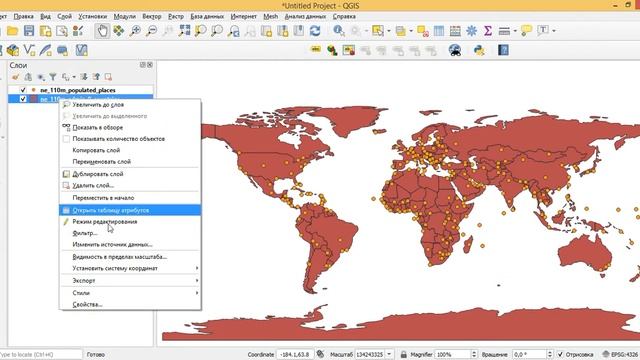Click Deselect features from all layers
Viewport: 640px width, 360px height.
point(423,31)
